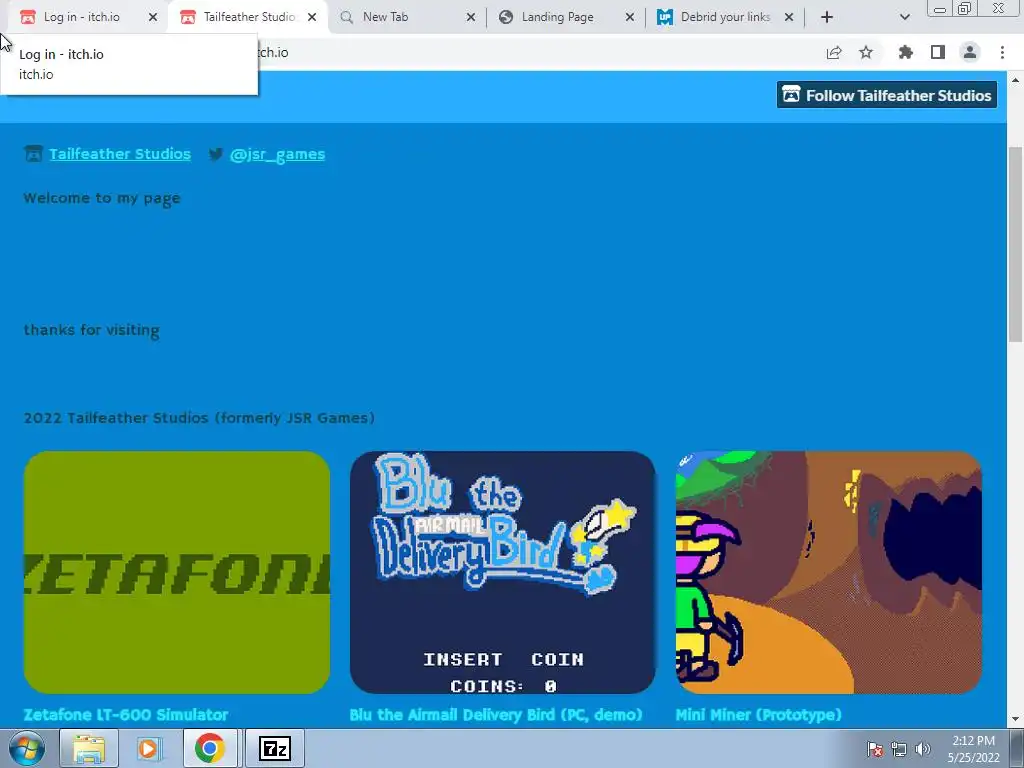Click the network tray icon
1024x768 pixels.
pos(899,749)
